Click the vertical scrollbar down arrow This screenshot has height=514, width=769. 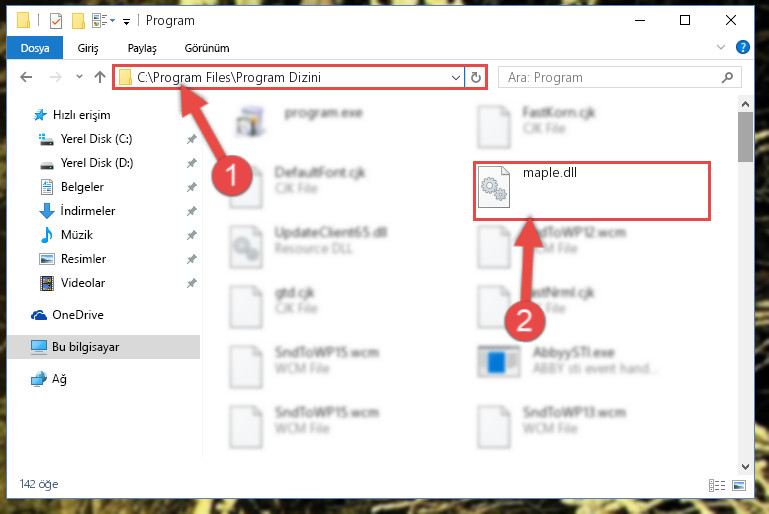pyautogui.click(x=745, y=466)
